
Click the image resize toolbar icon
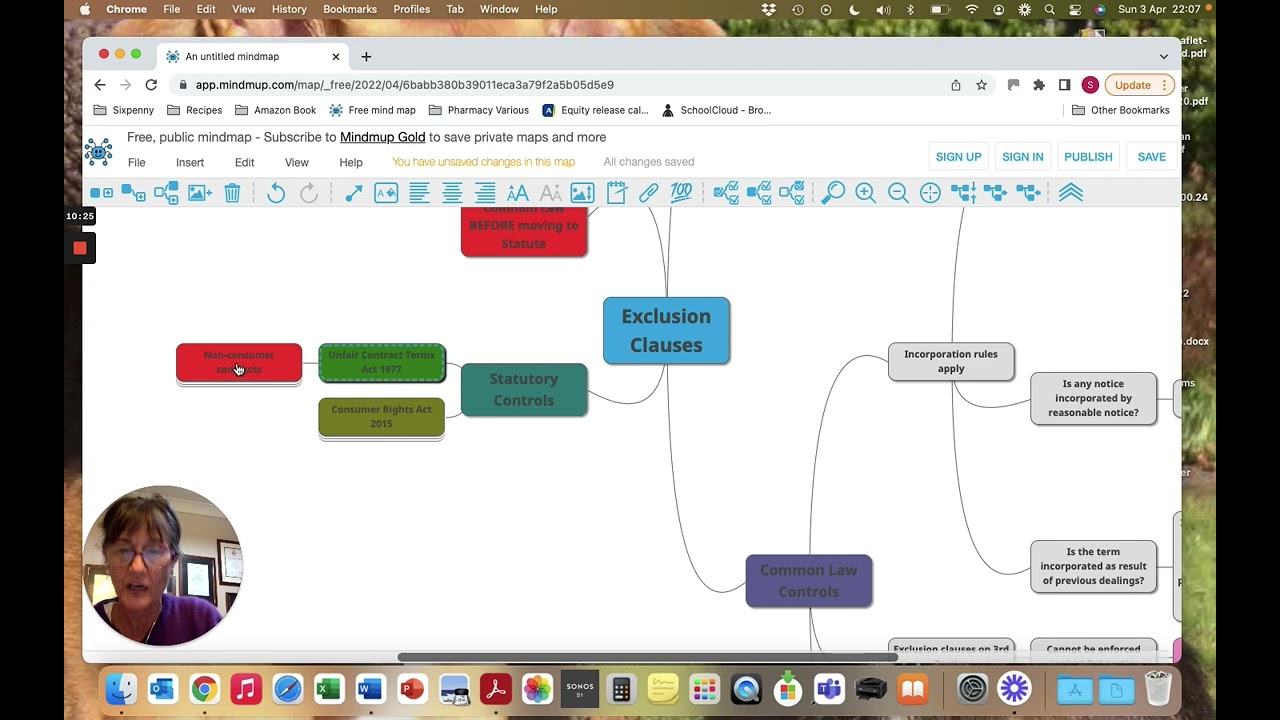coord(582,193)
